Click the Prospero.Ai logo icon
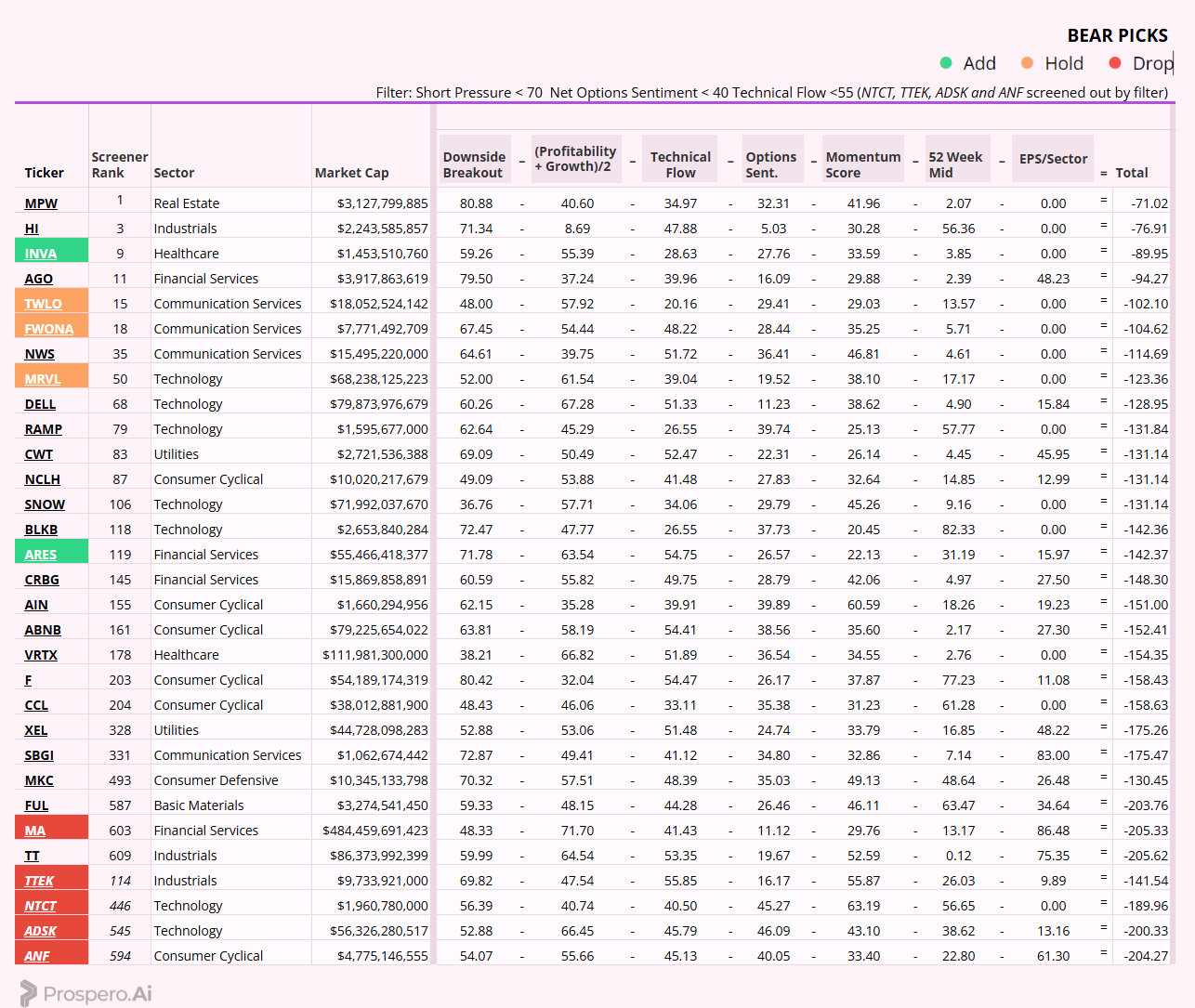The image size is (1195, 1008). (29, 993)
